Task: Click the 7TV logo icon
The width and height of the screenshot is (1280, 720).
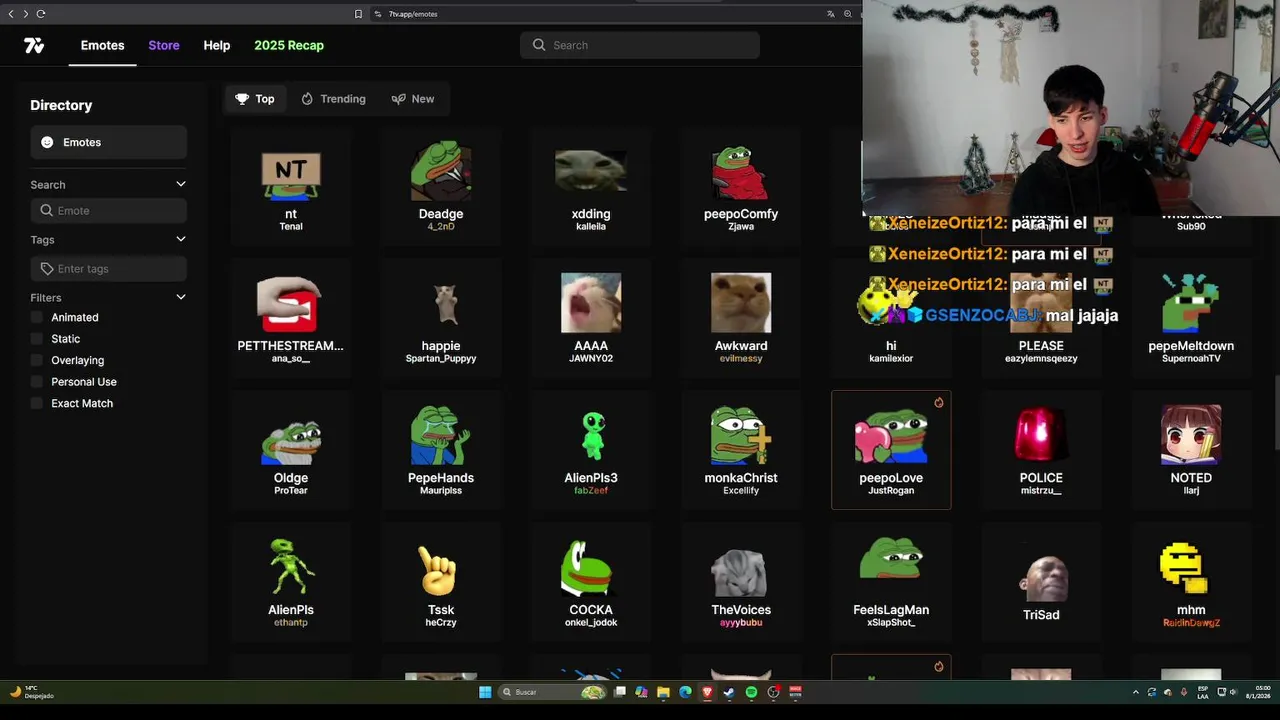Action: pyautogui.click(x=34, y=45)
